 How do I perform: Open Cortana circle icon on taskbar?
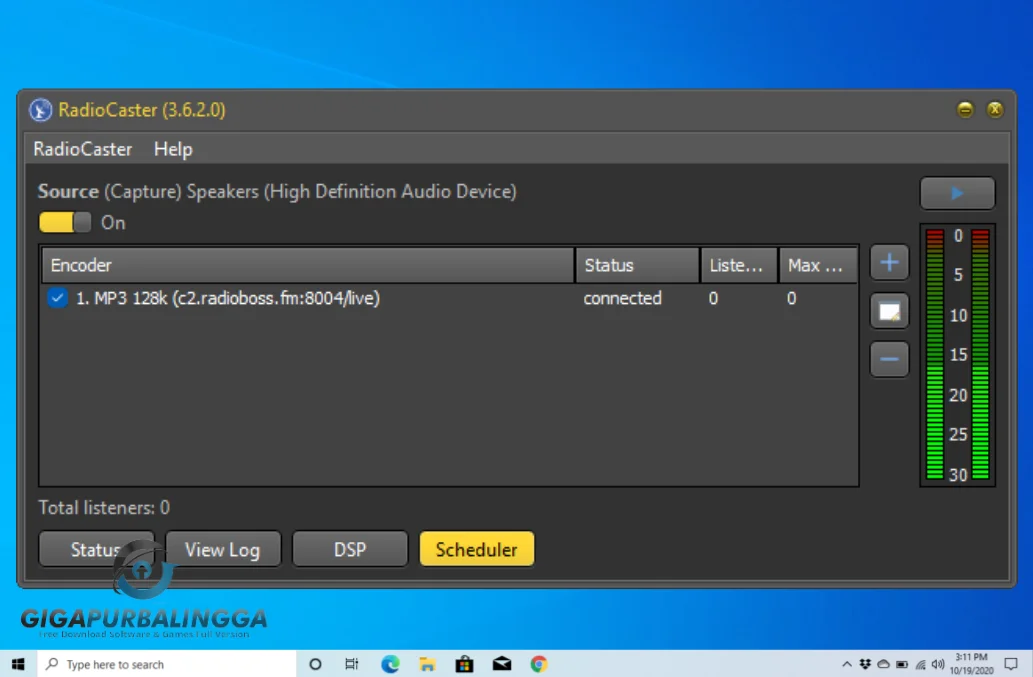point(315,664)
